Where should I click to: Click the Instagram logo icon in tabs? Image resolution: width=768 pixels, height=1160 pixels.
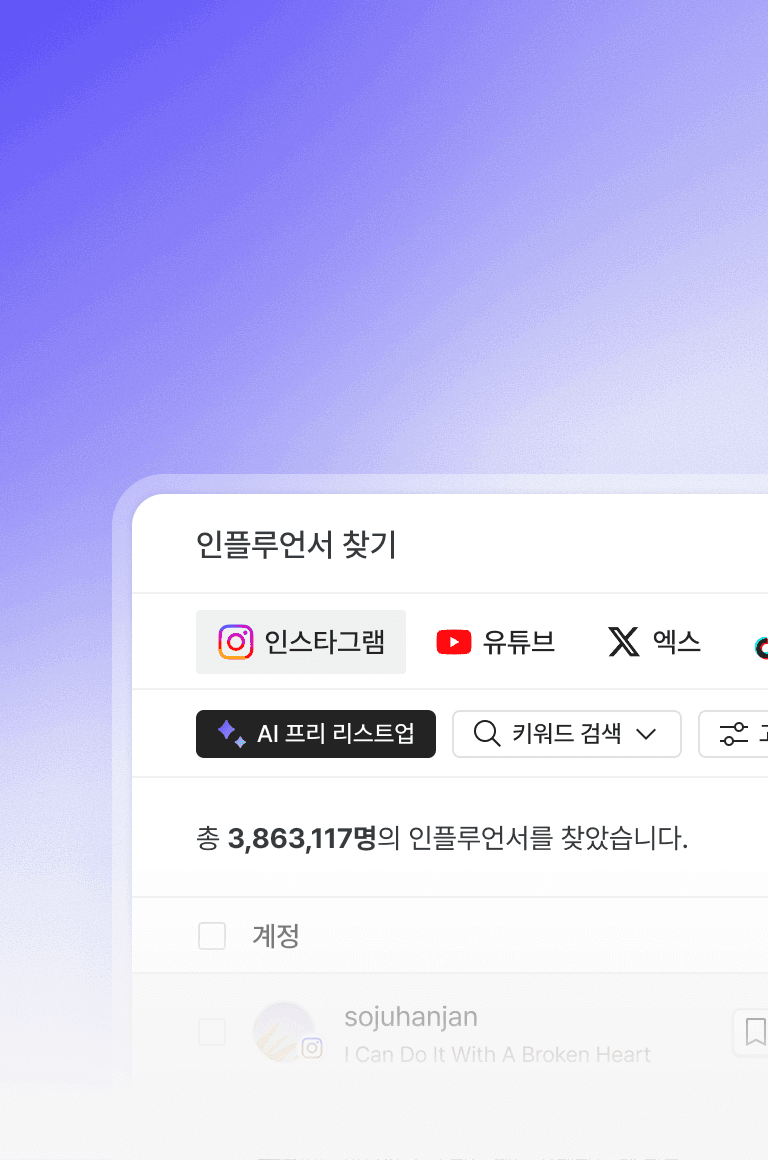pyautogui.click(x=236, y=641)
